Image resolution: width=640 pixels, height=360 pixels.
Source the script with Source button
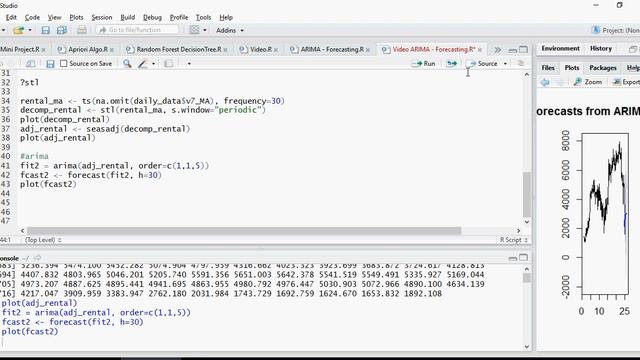(483, 64)
